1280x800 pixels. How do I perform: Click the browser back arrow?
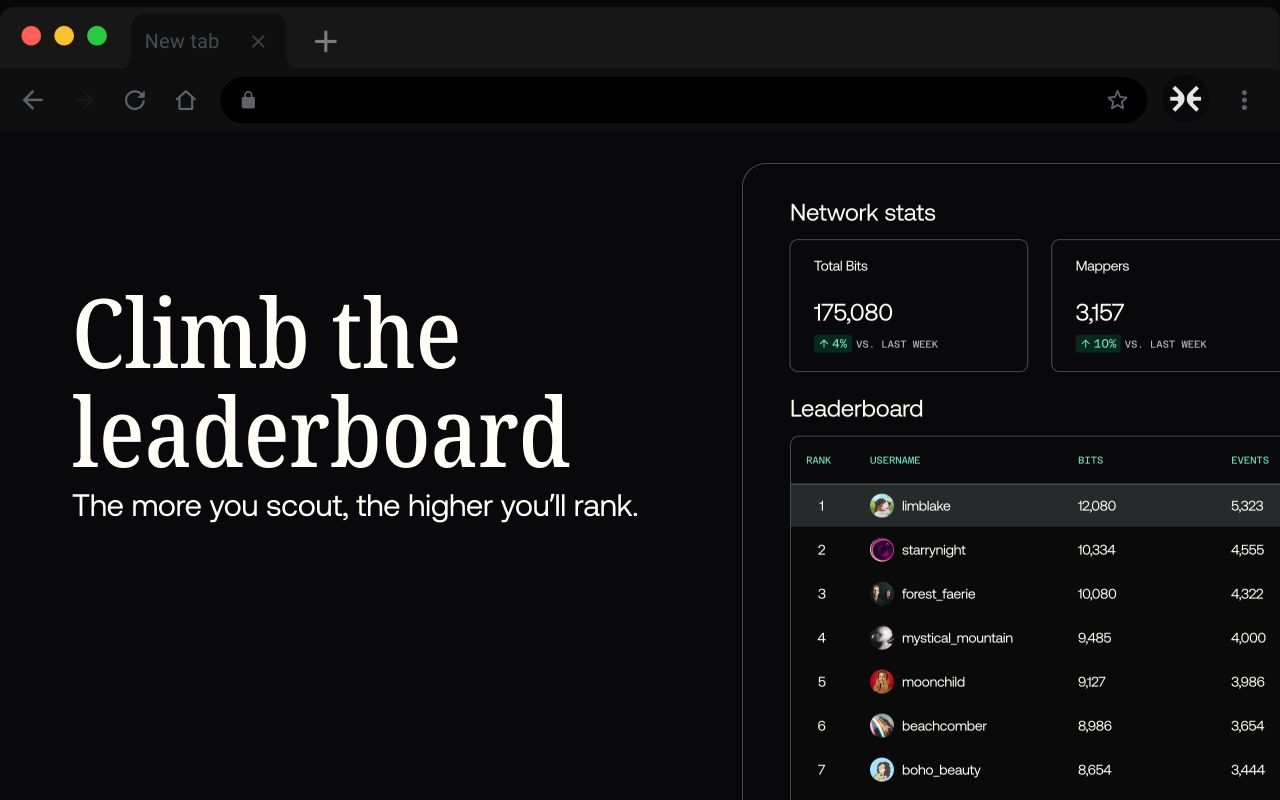pos(33,100)
